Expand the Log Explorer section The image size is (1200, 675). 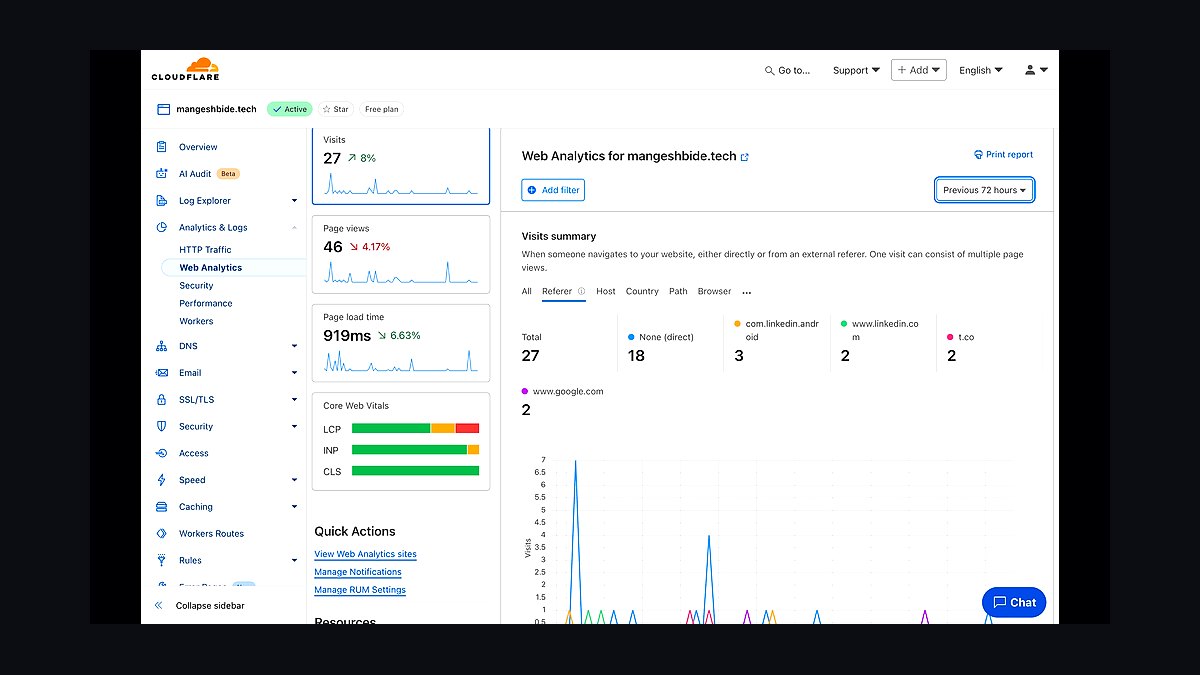pyautogui.click(x=294, y=201)
